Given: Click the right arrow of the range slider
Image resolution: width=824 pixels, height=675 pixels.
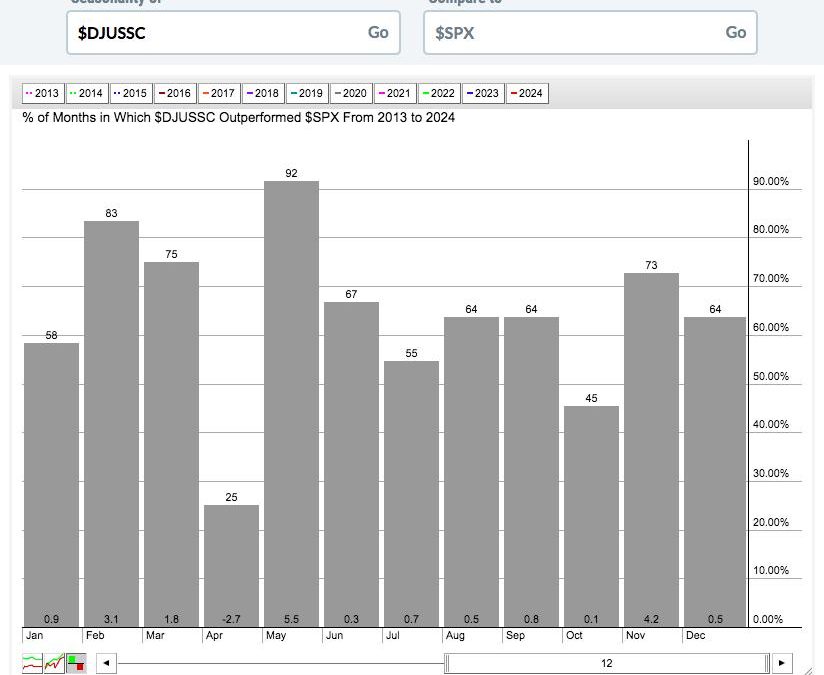Looking at the screenshot, I should pos(782,663).
